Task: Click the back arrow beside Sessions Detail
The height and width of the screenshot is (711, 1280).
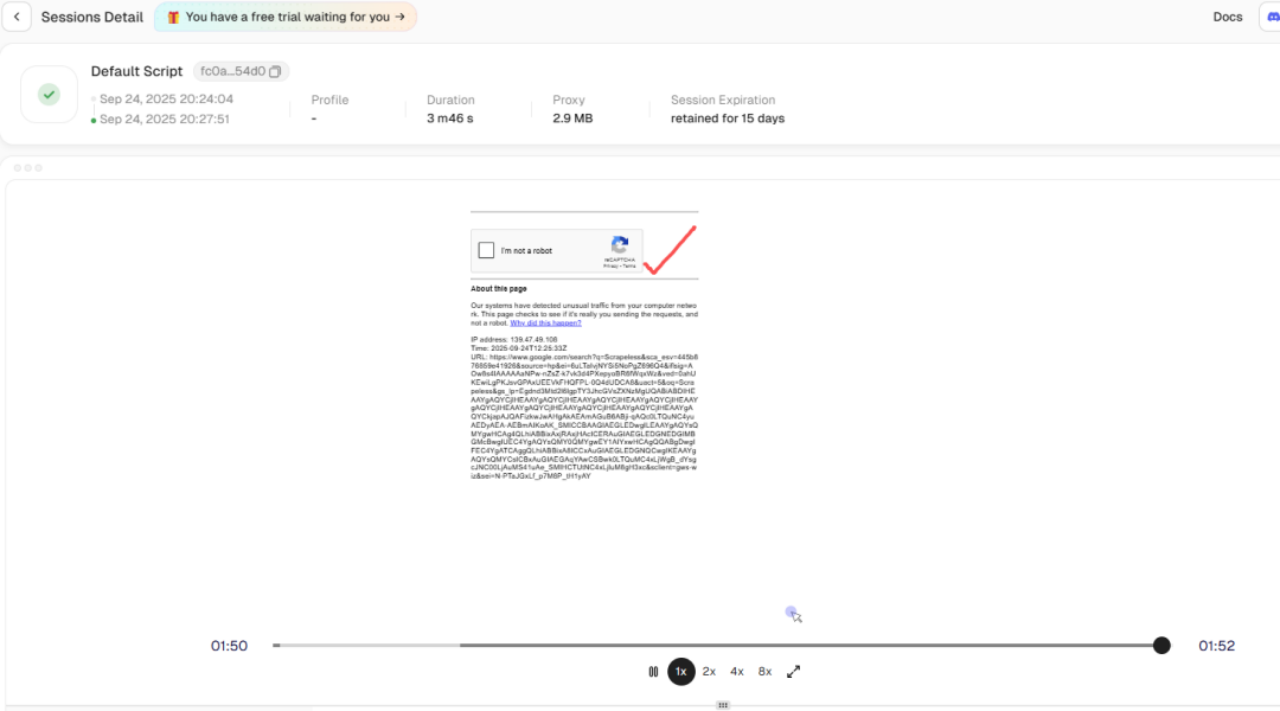Action: point(16,17)
